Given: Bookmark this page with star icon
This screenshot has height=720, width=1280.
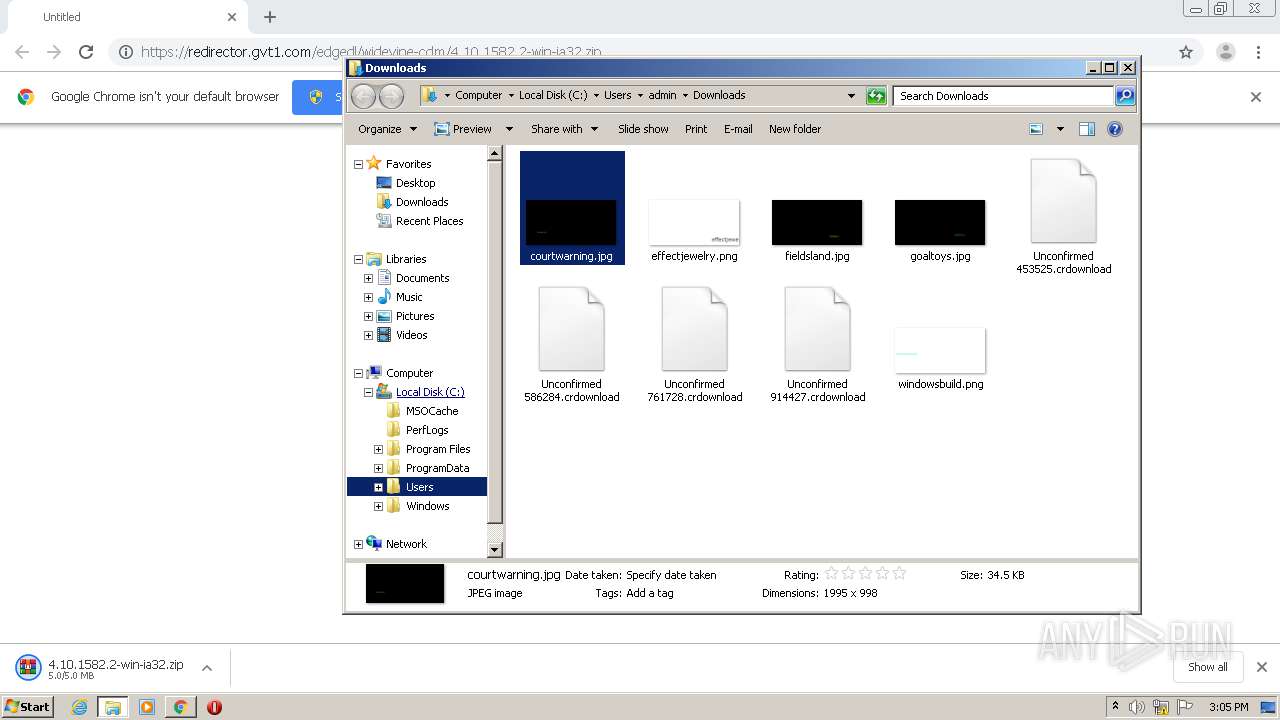Looking at the screenshot, I should click(1186, 52).
